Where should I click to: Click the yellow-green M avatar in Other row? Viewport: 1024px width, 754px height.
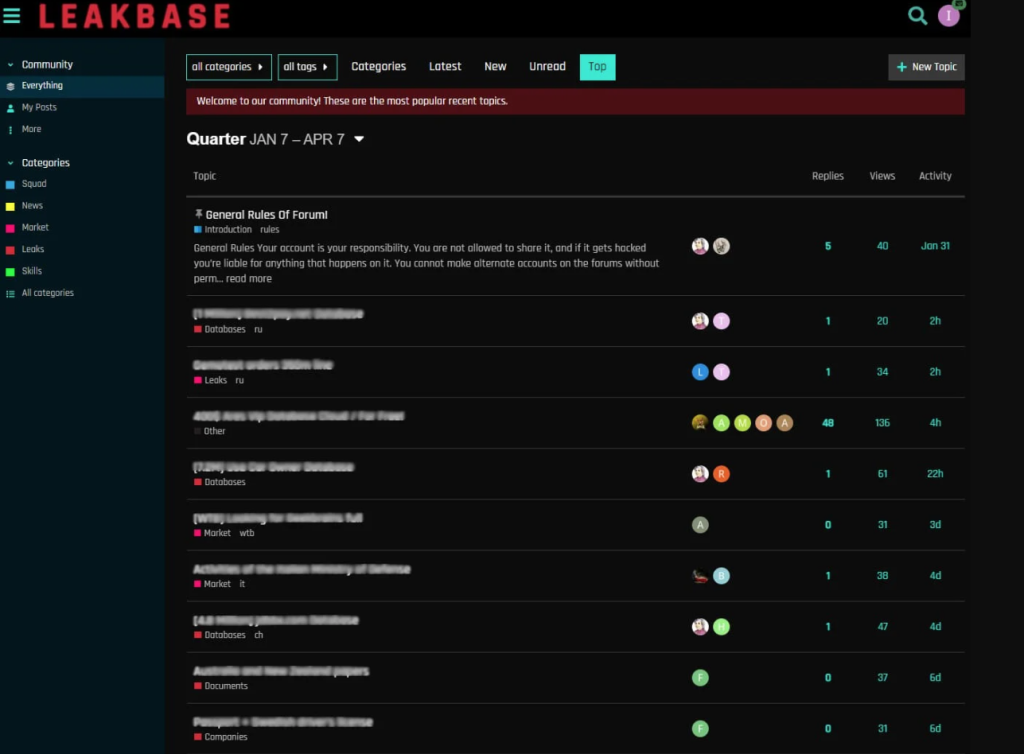pyautogui.click(x=742, y=423)
